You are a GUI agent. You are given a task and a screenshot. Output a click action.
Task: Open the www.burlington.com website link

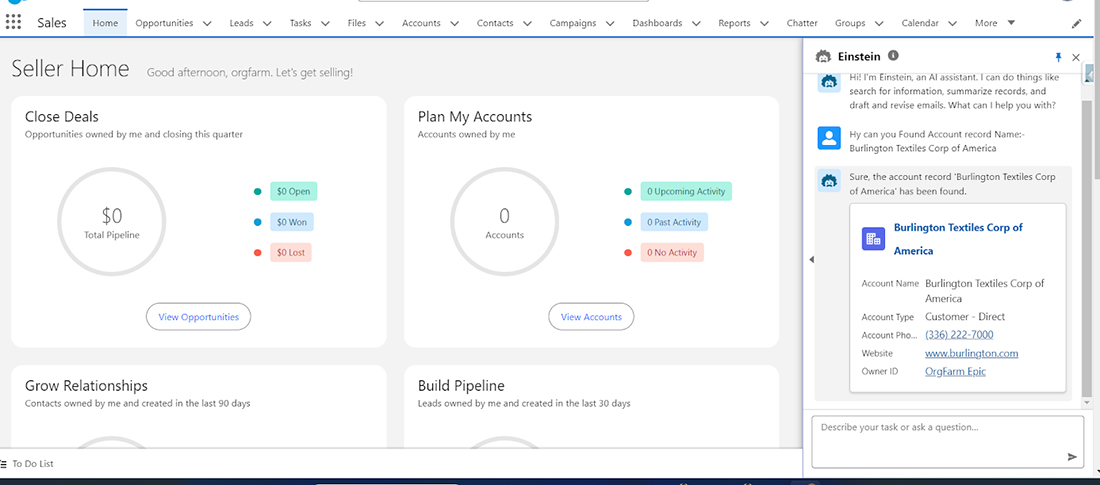(972, 353)
